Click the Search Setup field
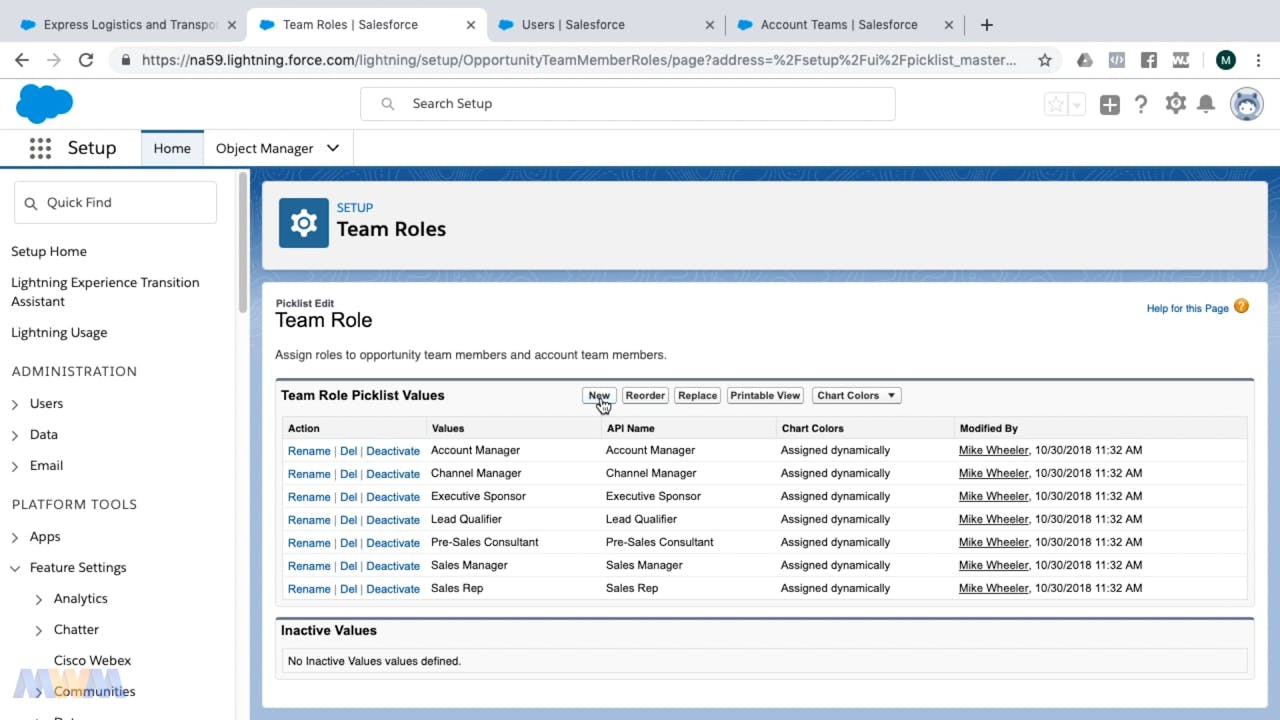1280x720 pixels. click(x=628, y=104)
